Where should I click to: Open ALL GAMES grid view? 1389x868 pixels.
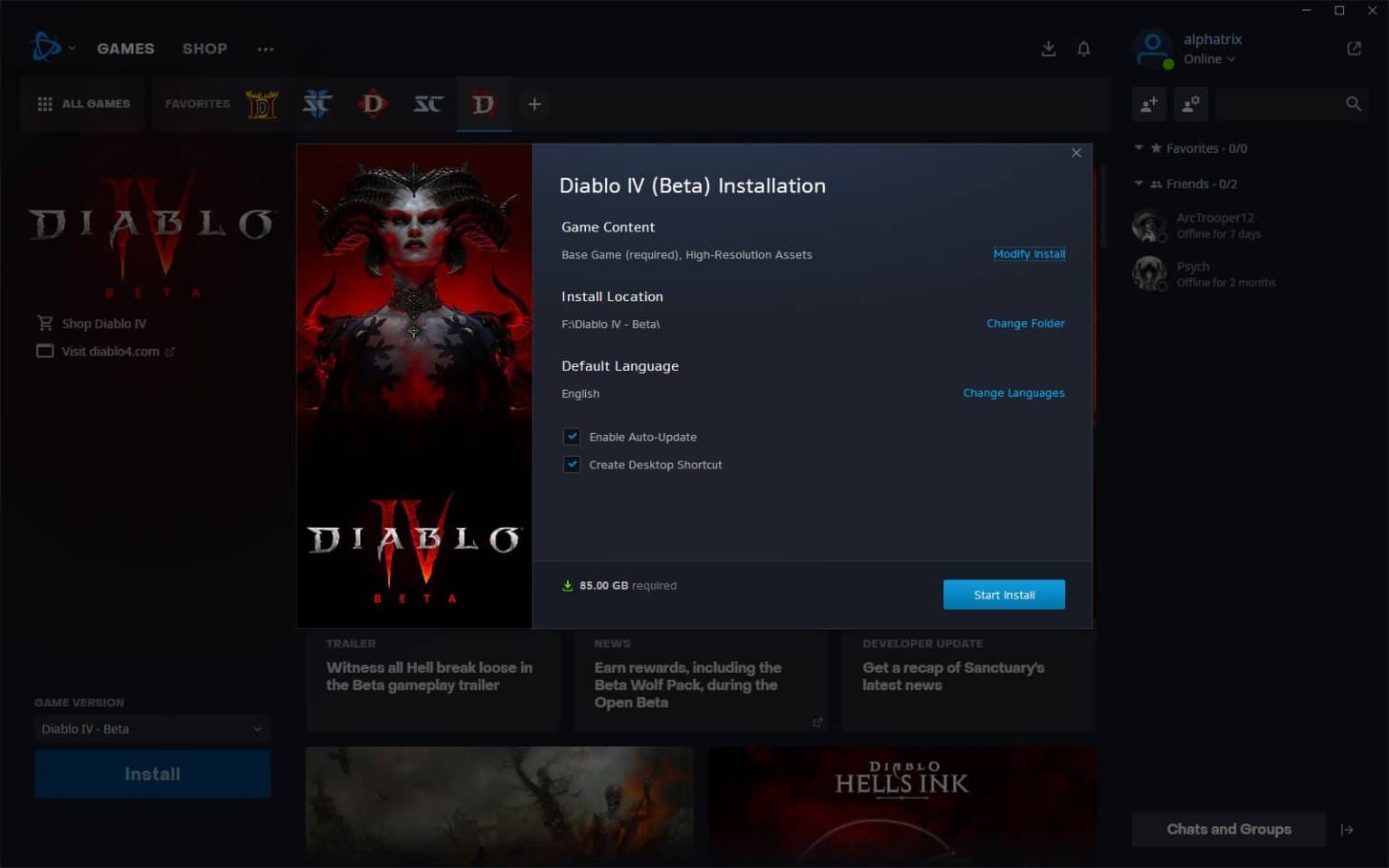(x=83, y=104)
